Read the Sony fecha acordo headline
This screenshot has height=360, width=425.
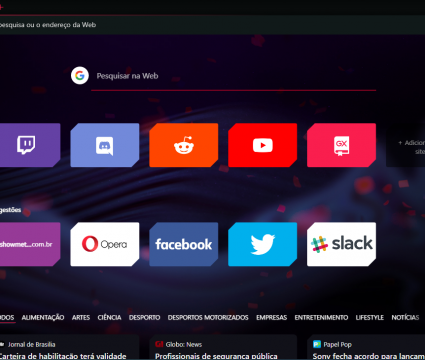pyautogui.click(x=369, y=356)
